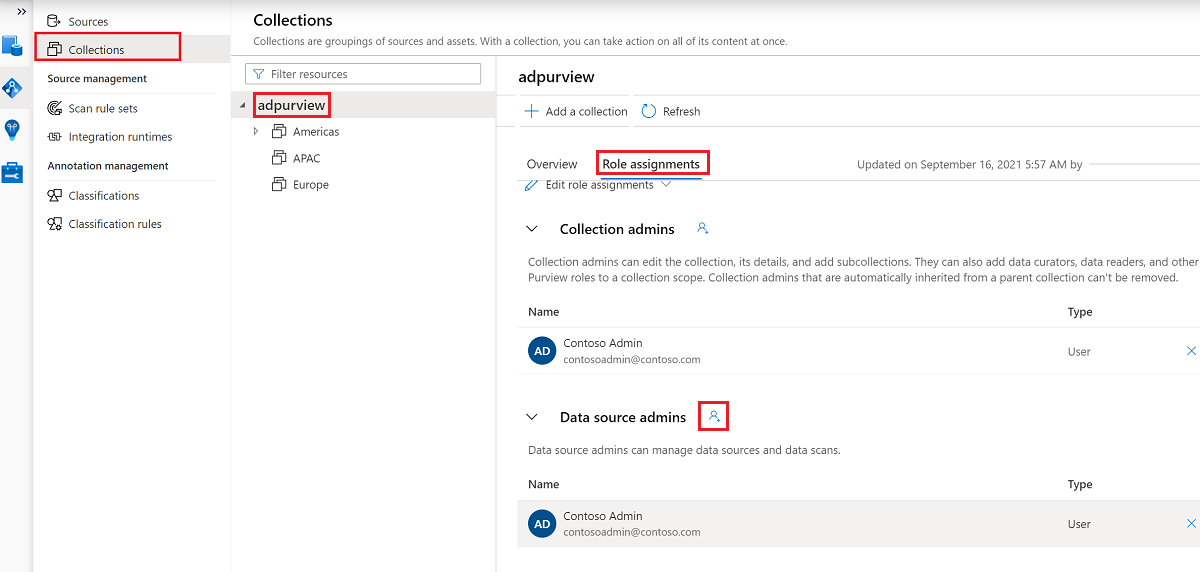Remove Contoso Admin from Collection admins
Image resolution: width=1200 pixels, height=572 pixels.
point(1191,351)
